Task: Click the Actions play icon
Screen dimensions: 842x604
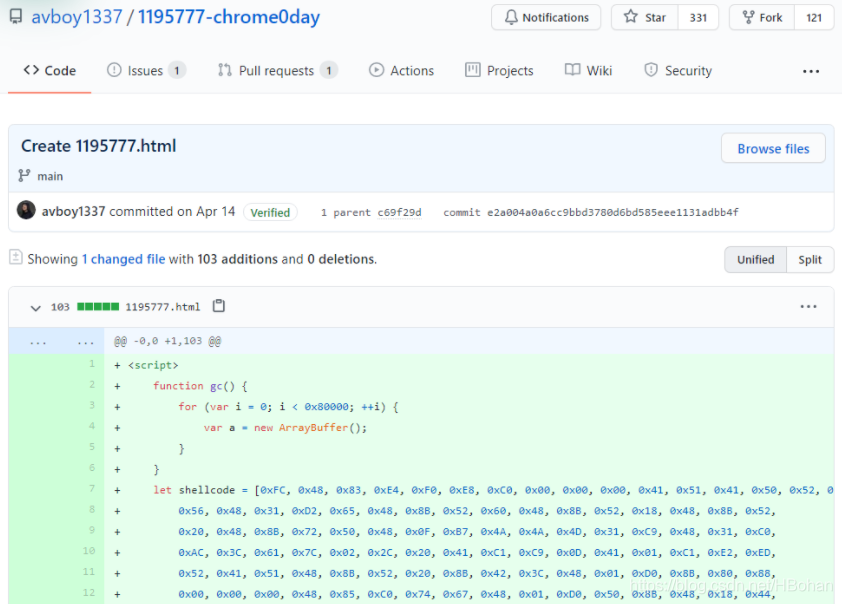Action: pos(376,70)
